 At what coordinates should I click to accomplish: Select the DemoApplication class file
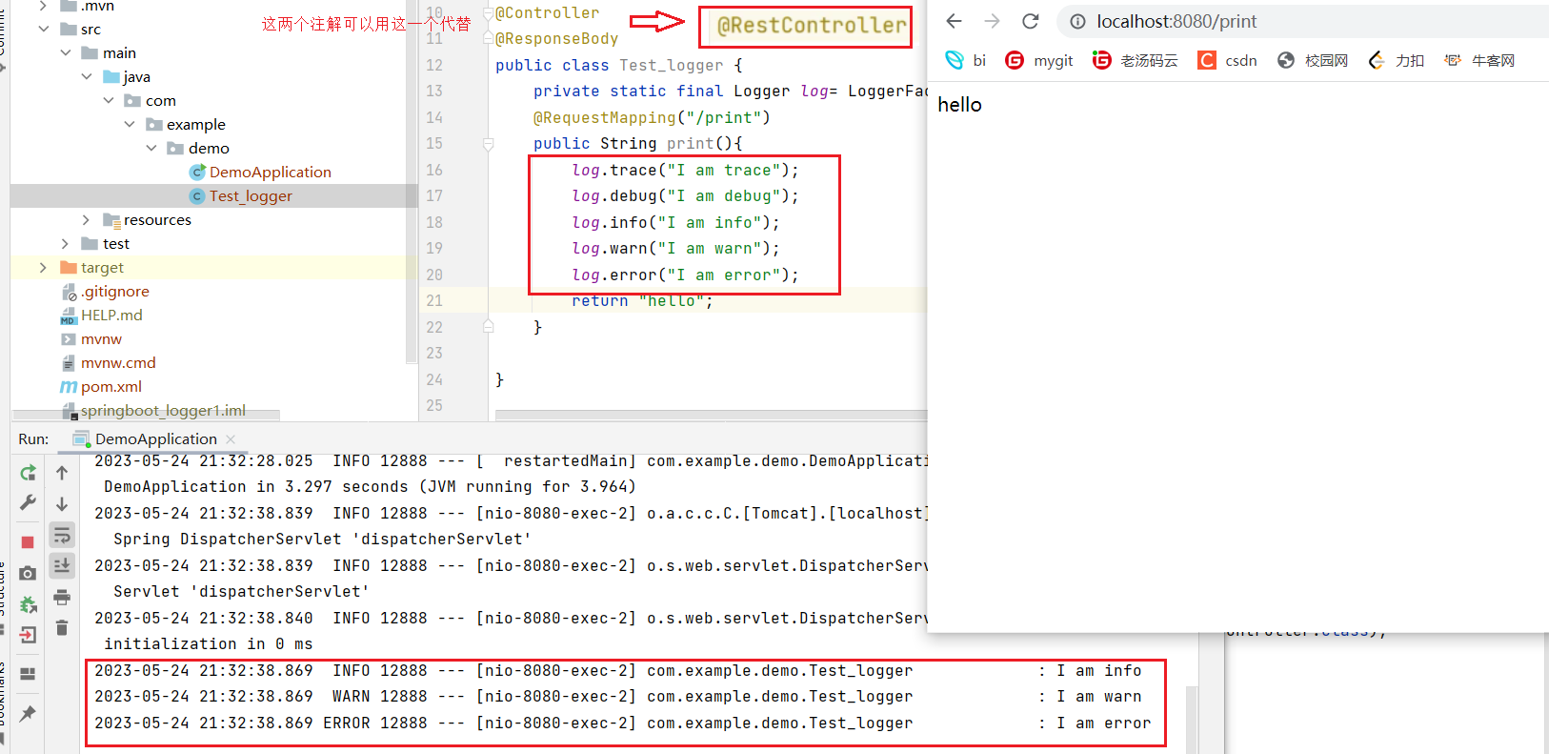(260, 172)
